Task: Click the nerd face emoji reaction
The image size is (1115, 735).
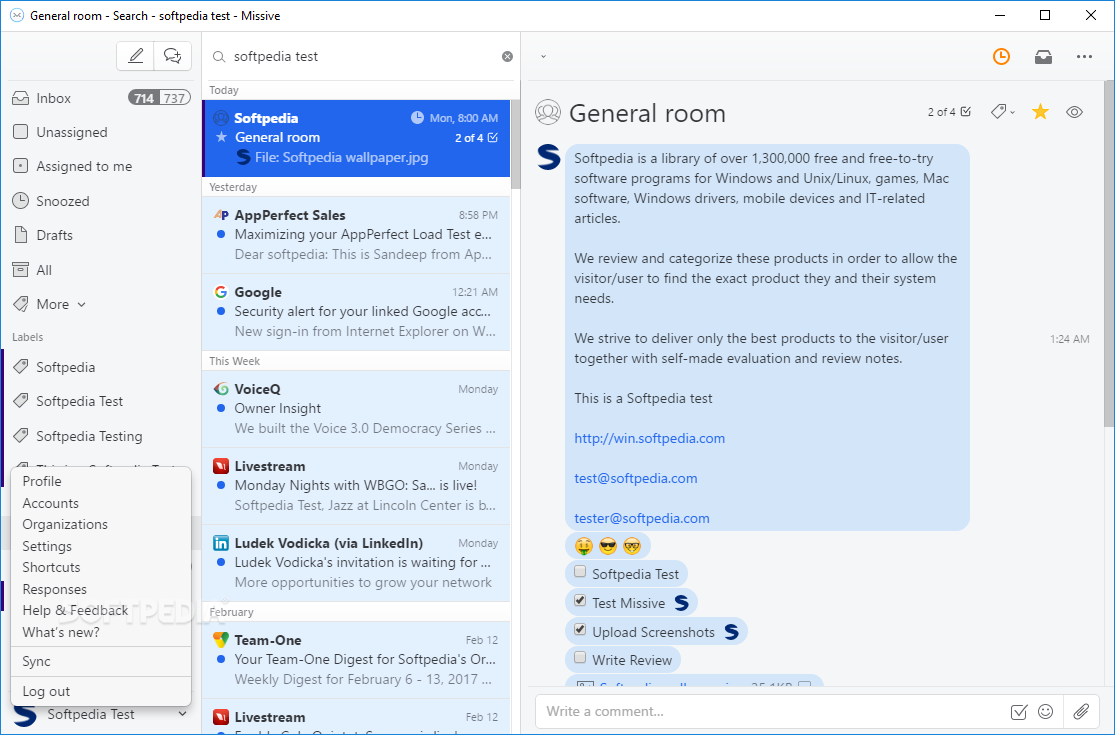Action: coord(631,546)
